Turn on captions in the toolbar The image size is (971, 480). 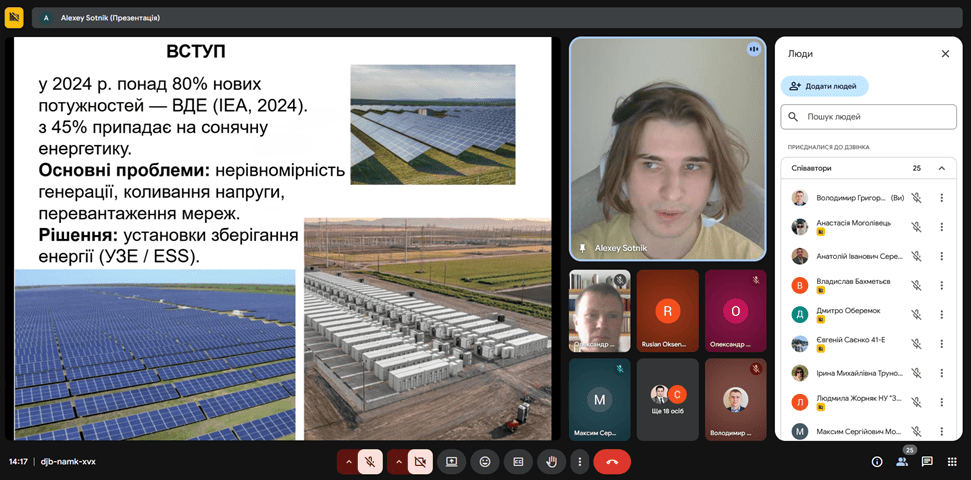(518, 461)
